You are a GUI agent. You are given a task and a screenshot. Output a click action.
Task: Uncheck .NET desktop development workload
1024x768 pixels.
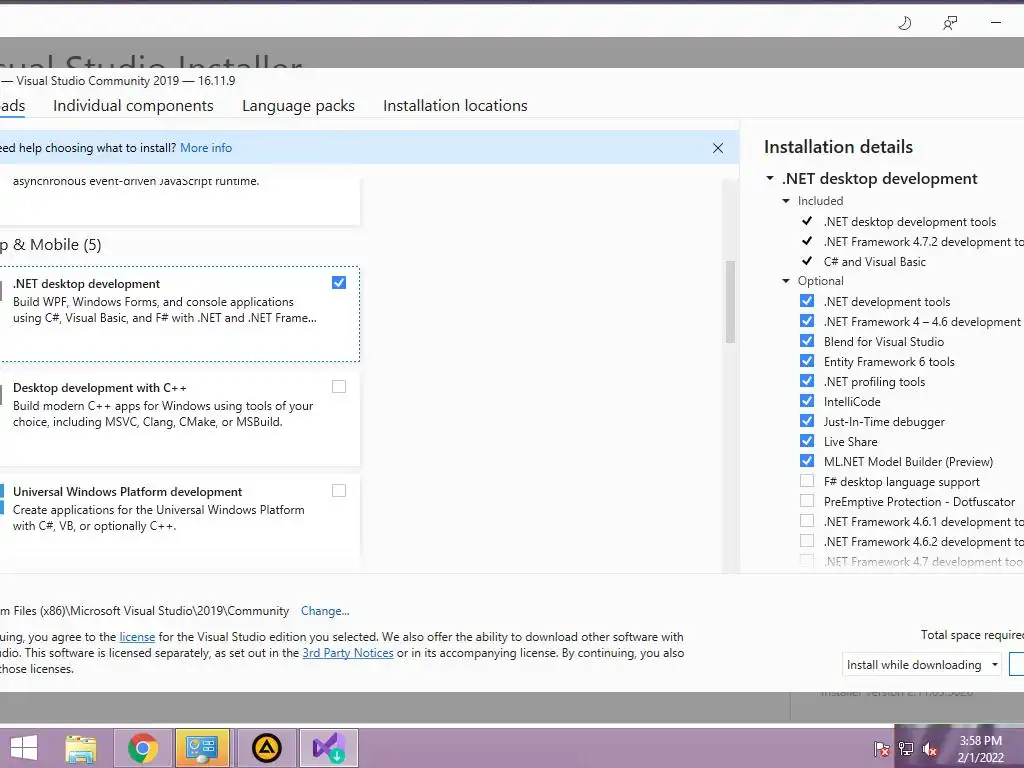click(339, 283)
